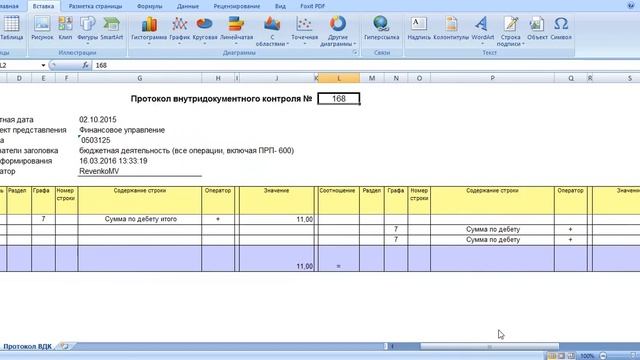Open Charts group dialog launcher
The image size is (640, 360).
click(355, 53)
